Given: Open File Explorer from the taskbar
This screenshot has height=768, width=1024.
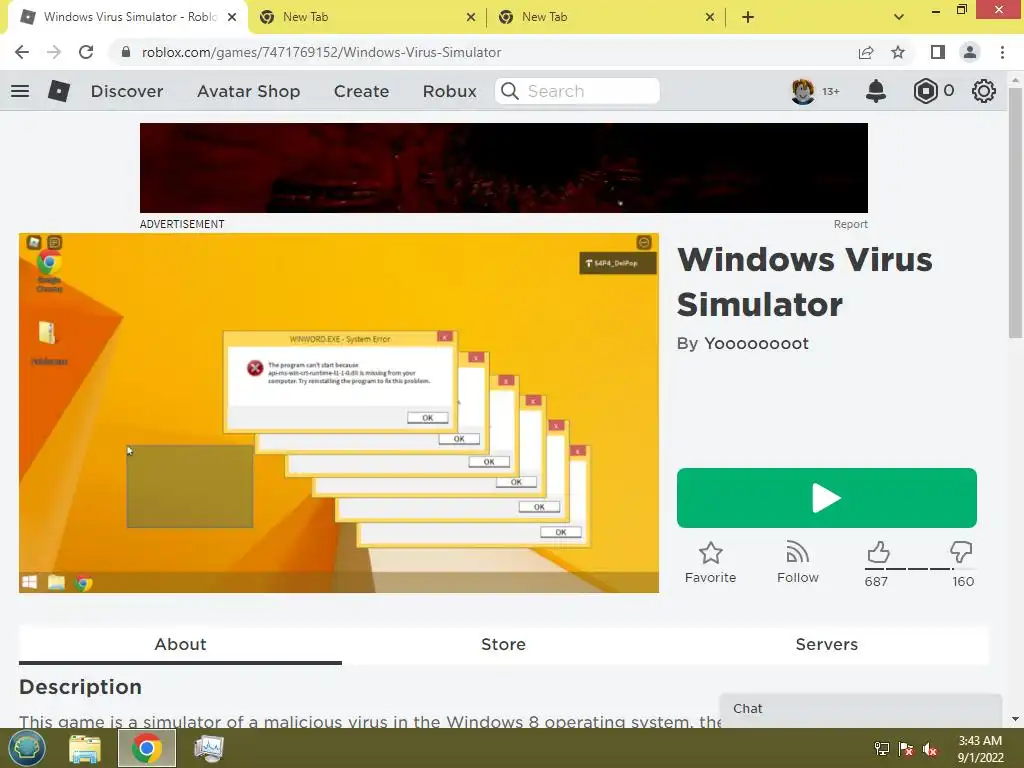Looking at the screenshot, I should click(85, 748).
